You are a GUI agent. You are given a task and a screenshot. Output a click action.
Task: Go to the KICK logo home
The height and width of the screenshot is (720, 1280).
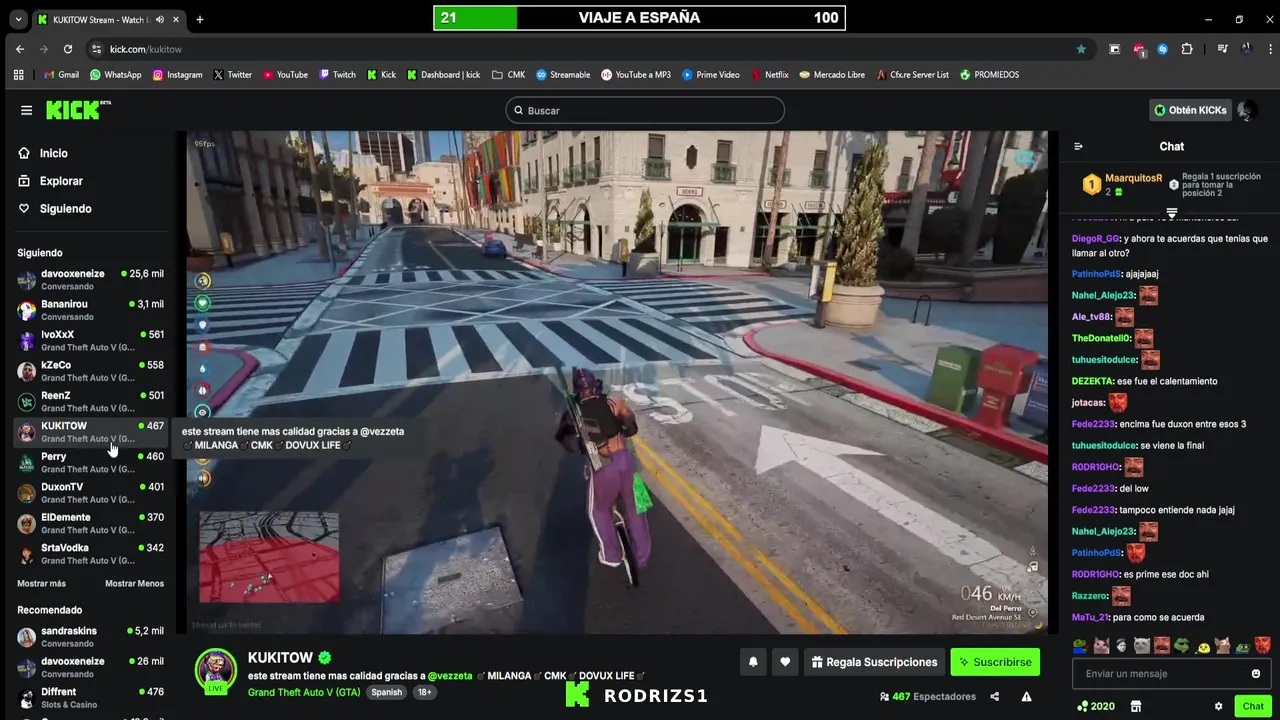click(78, 110)
